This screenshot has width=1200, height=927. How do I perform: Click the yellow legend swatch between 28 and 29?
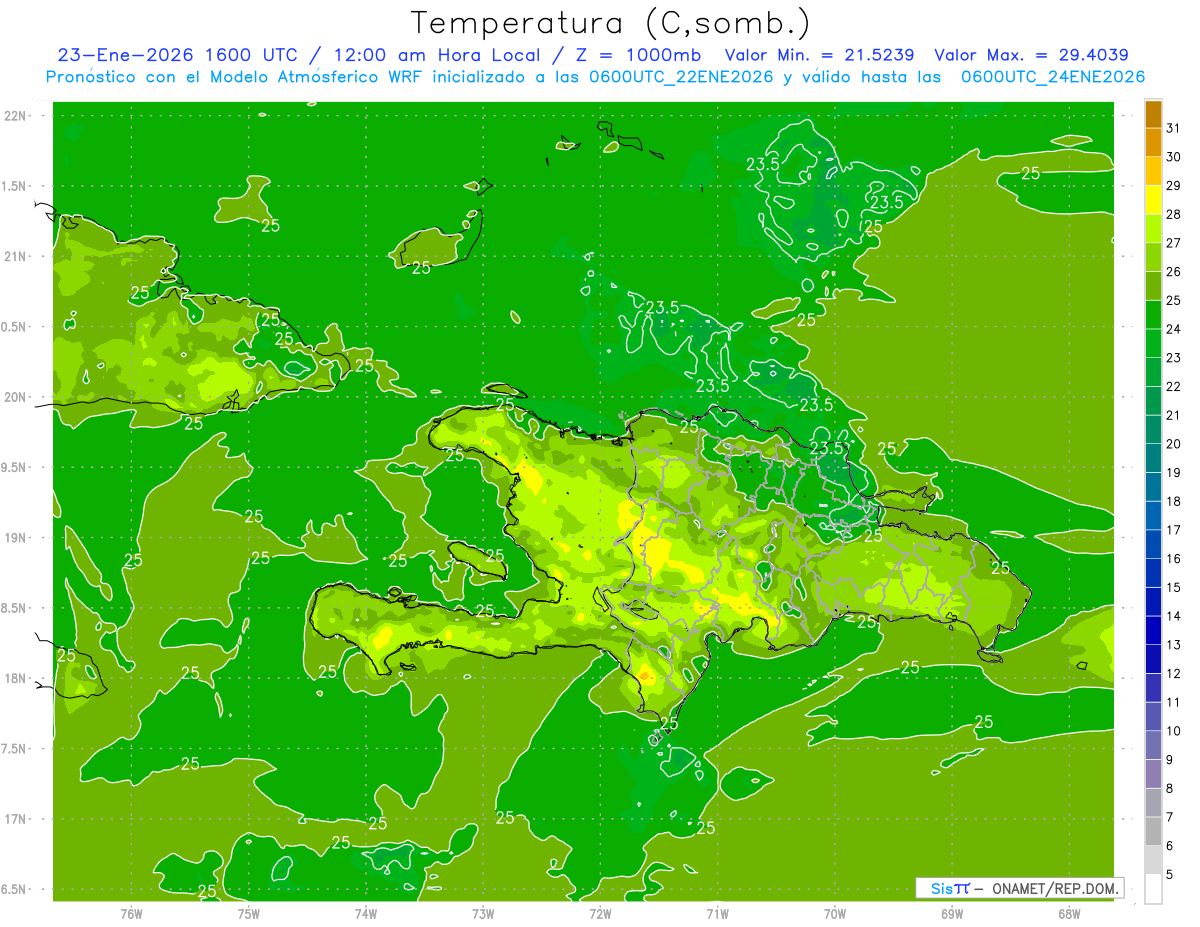point(1153,200)
